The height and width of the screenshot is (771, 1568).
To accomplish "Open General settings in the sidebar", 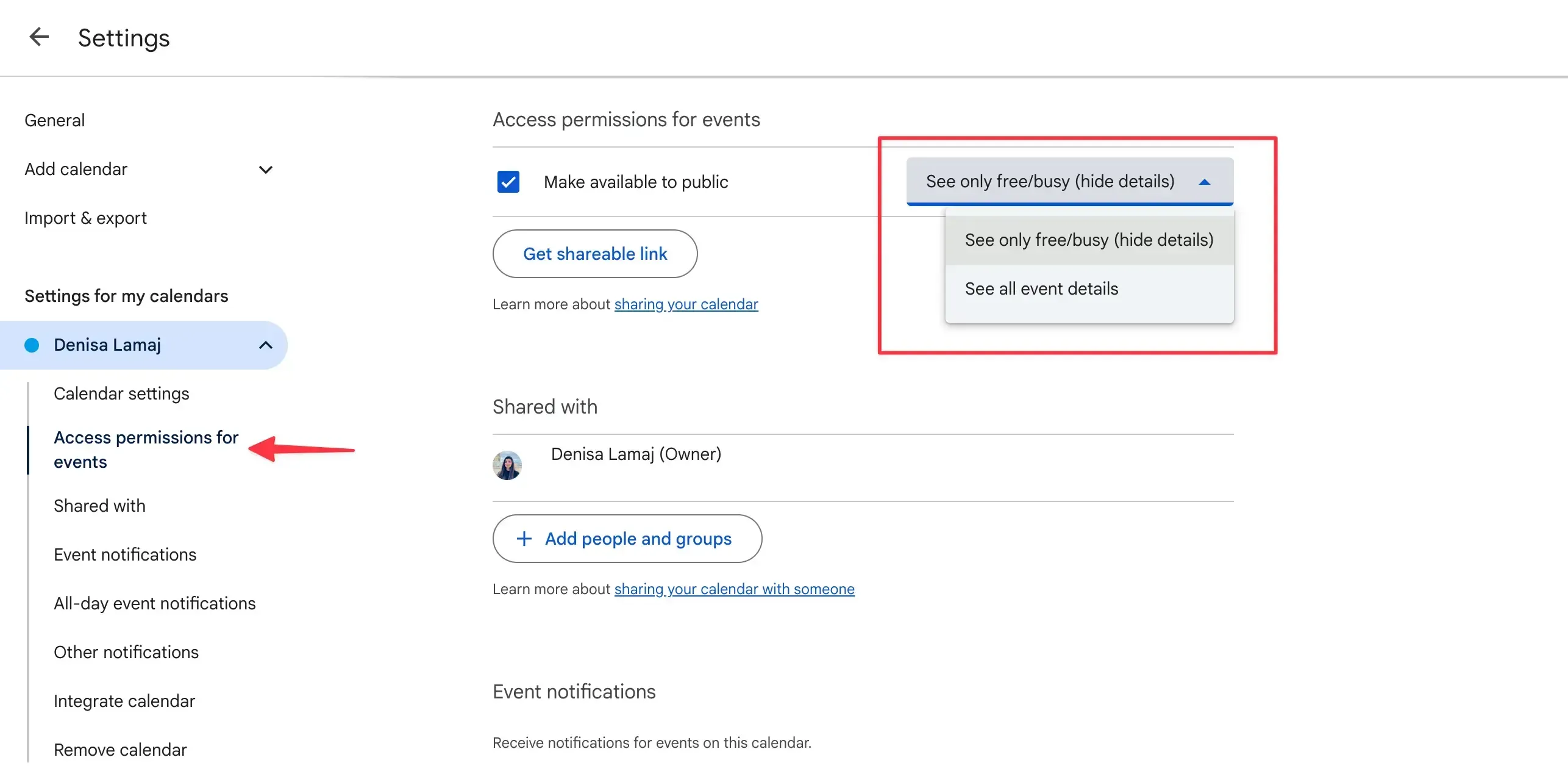I will click(54, 120).
